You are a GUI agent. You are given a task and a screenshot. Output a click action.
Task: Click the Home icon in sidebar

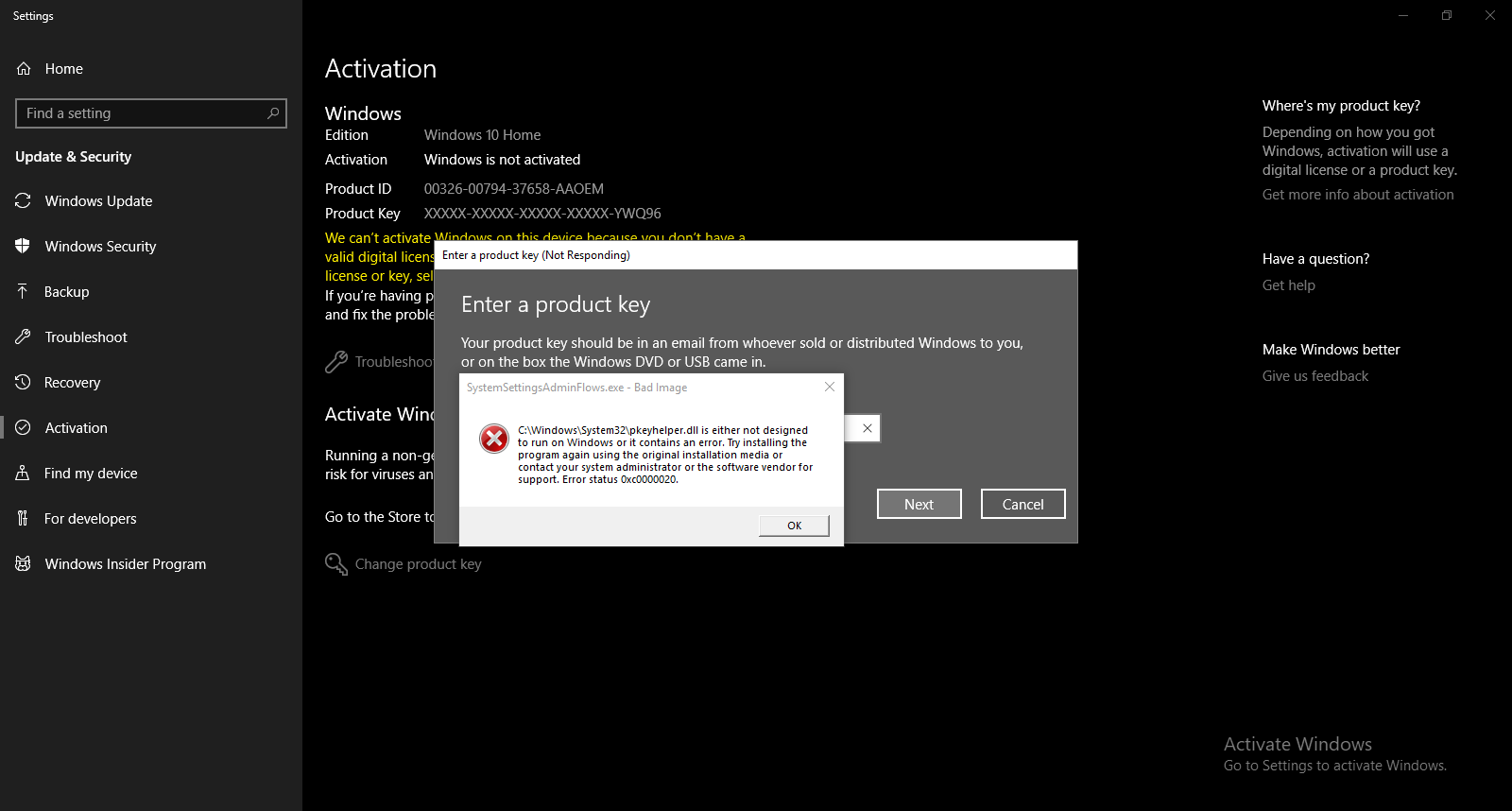click(x=24, y=69)
